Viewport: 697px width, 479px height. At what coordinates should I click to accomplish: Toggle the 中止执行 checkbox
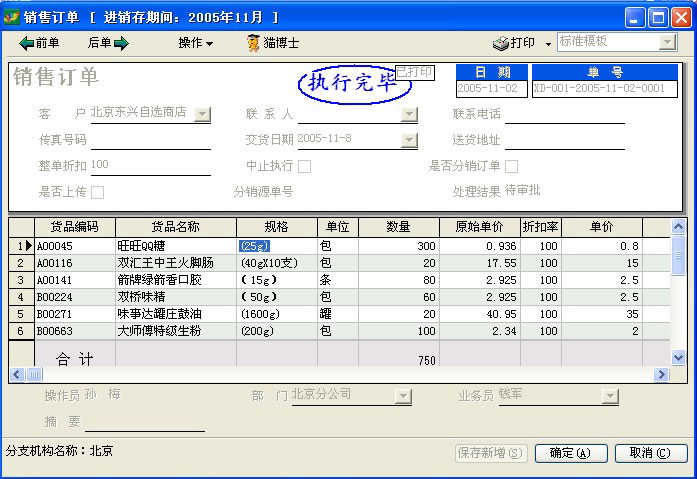[305, 166]
